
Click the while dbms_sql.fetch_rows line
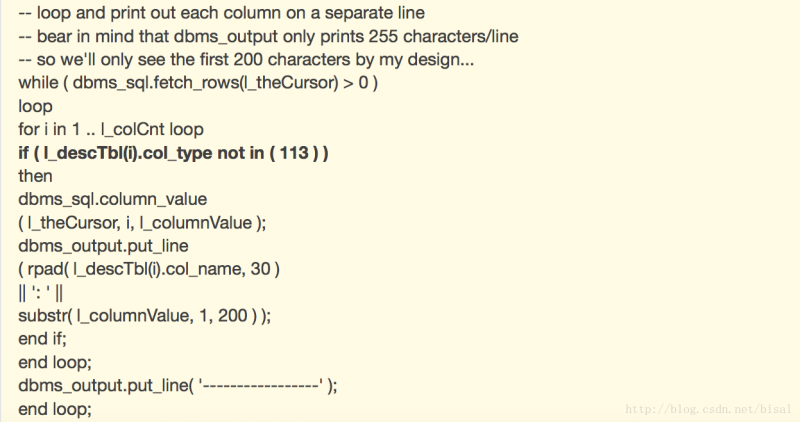pyautogui.click(x=197, y=83)
